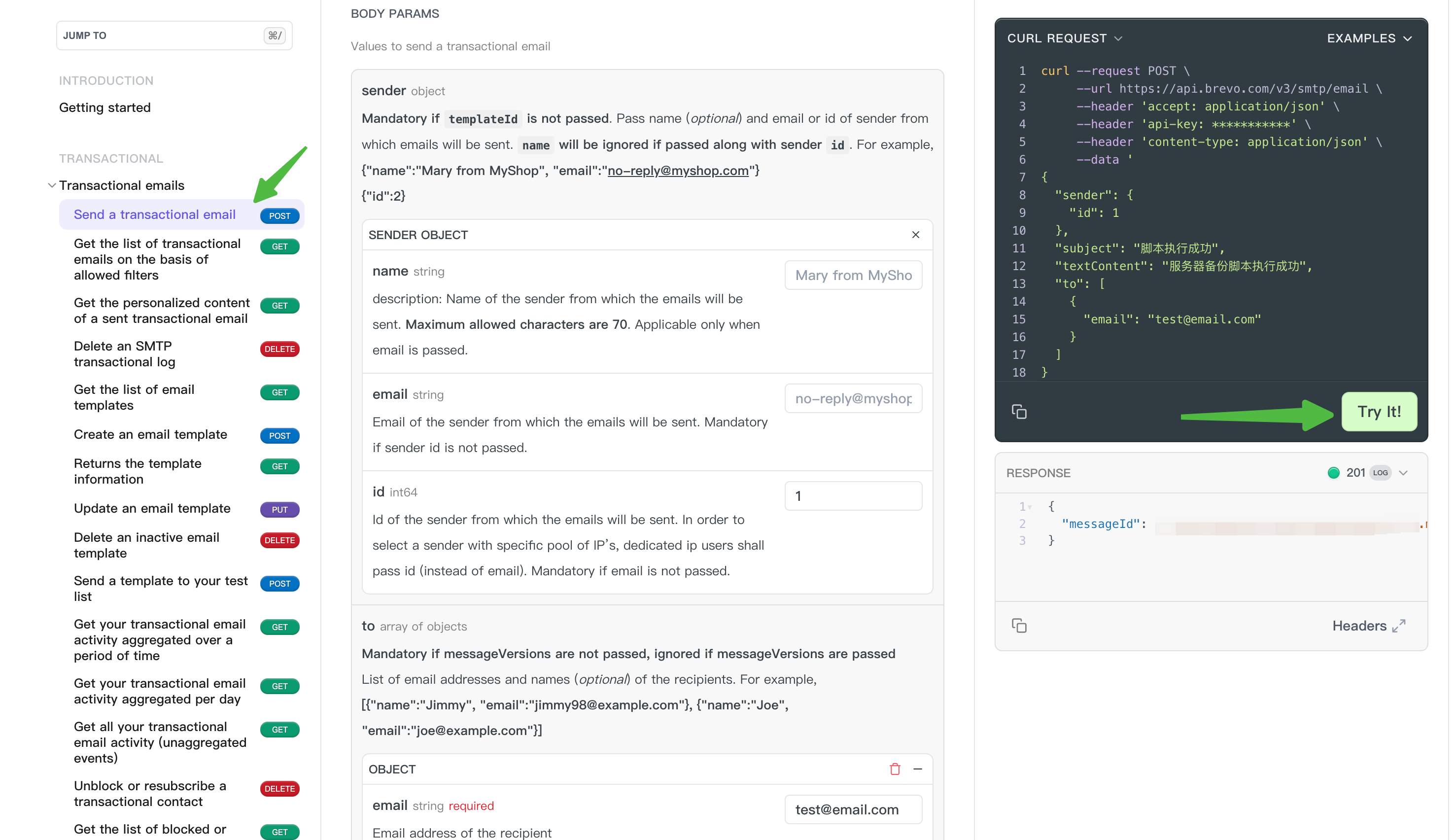This screenshot has height=840, width=1456.
Task: Click the api-key header line in code
Action: click(x=1193, y=124)
